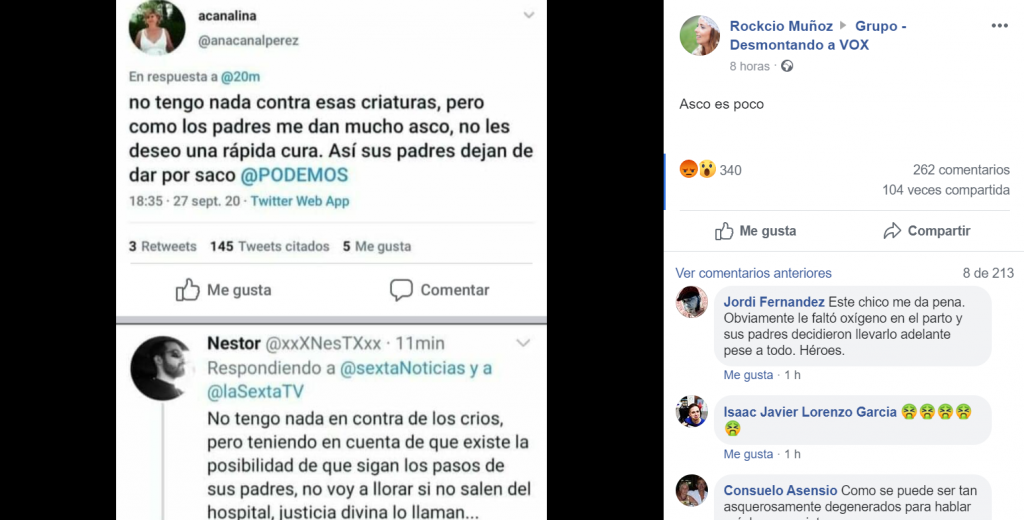The image size is (1024, 520).
Task: Open the 104 veces compartida link
Action: (946, 190)
